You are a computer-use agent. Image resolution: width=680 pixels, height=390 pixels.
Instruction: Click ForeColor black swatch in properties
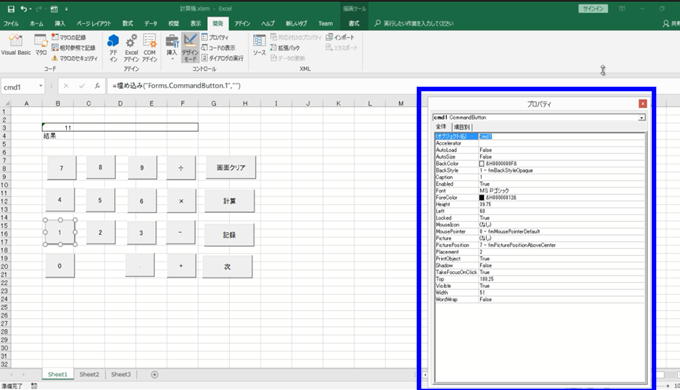click(x=481, y=197)
